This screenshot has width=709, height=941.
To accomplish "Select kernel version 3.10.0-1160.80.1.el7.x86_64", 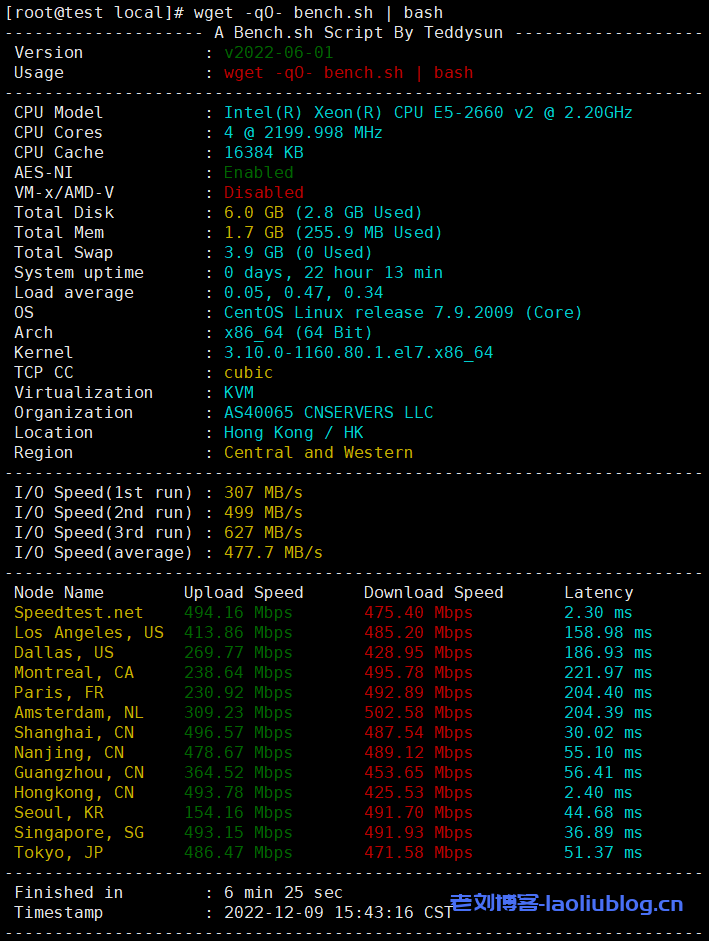I will (358, 353).
